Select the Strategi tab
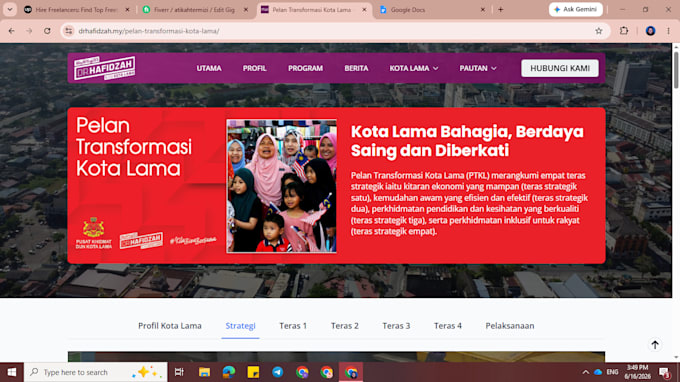680x382 pixels. 240,326
